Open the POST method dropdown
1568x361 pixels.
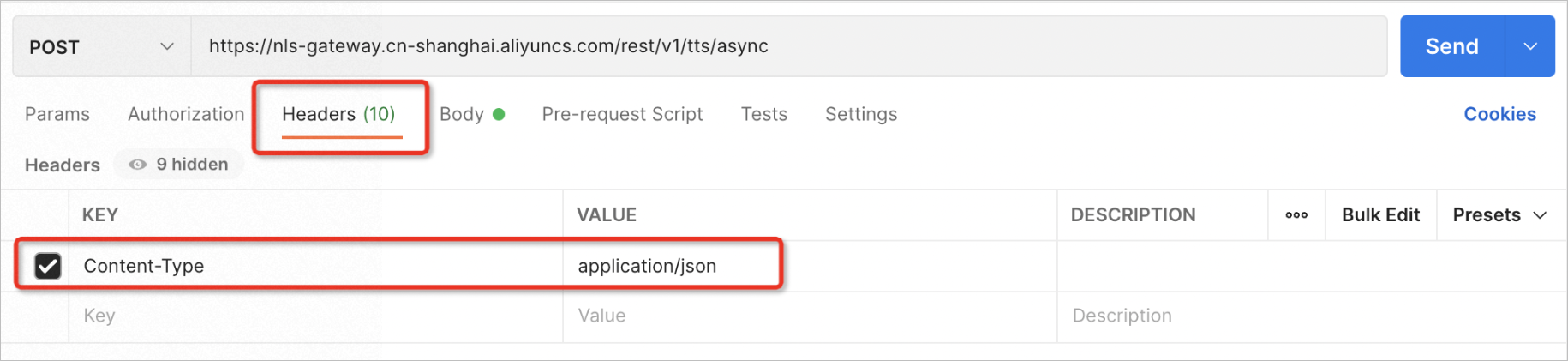101,46
